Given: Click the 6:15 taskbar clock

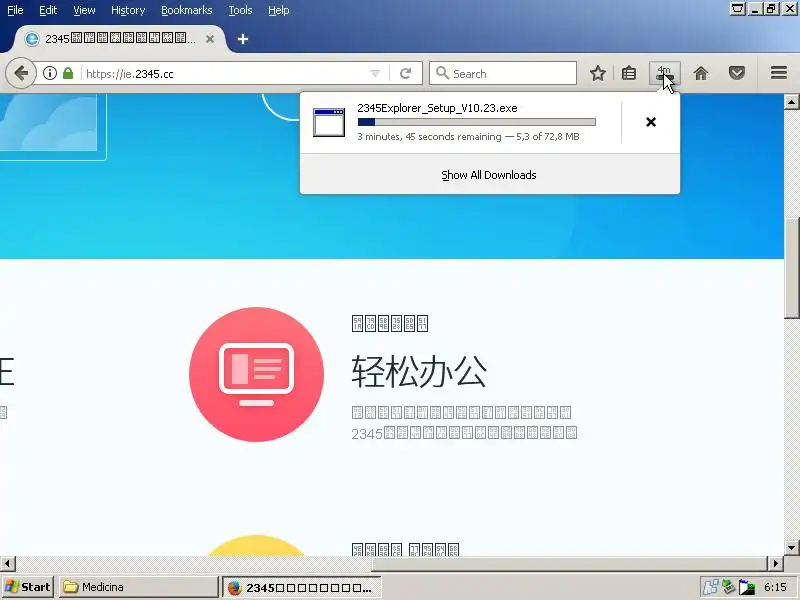Looking at the screenshot, I should coord(775,587).
